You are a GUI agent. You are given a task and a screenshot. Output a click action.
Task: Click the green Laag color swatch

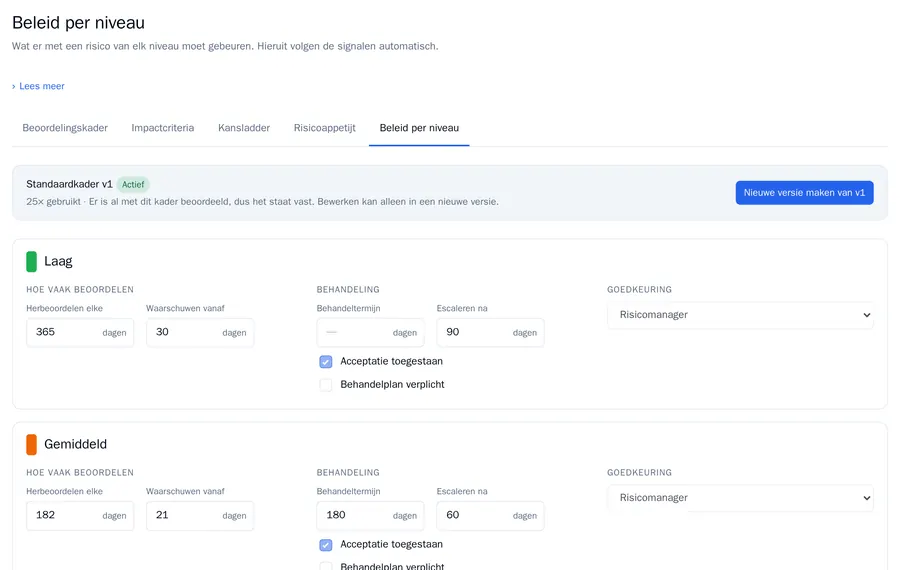coord(32,261)
